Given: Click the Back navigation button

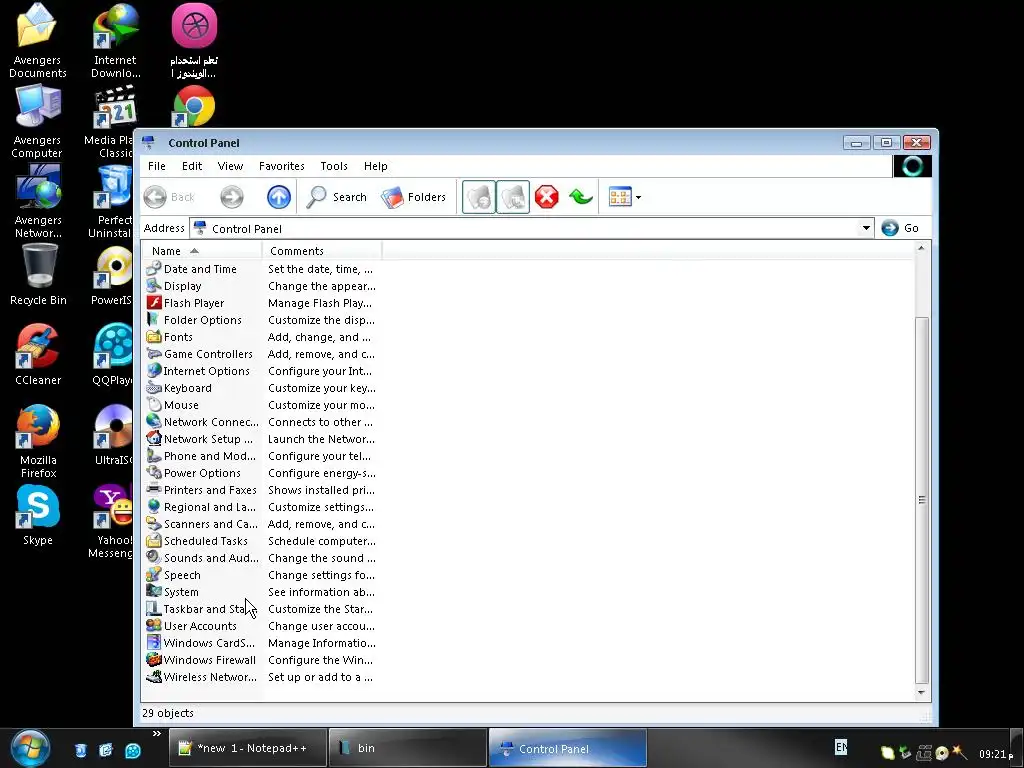Looking at the screenshot, I should pos(169,197).
